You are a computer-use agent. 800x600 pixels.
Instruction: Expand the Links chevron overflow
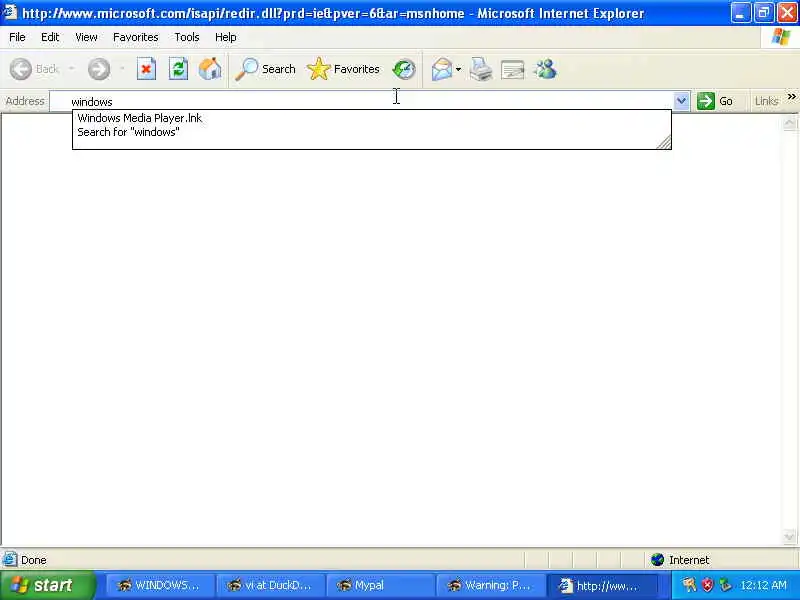[x=791, y=96]
